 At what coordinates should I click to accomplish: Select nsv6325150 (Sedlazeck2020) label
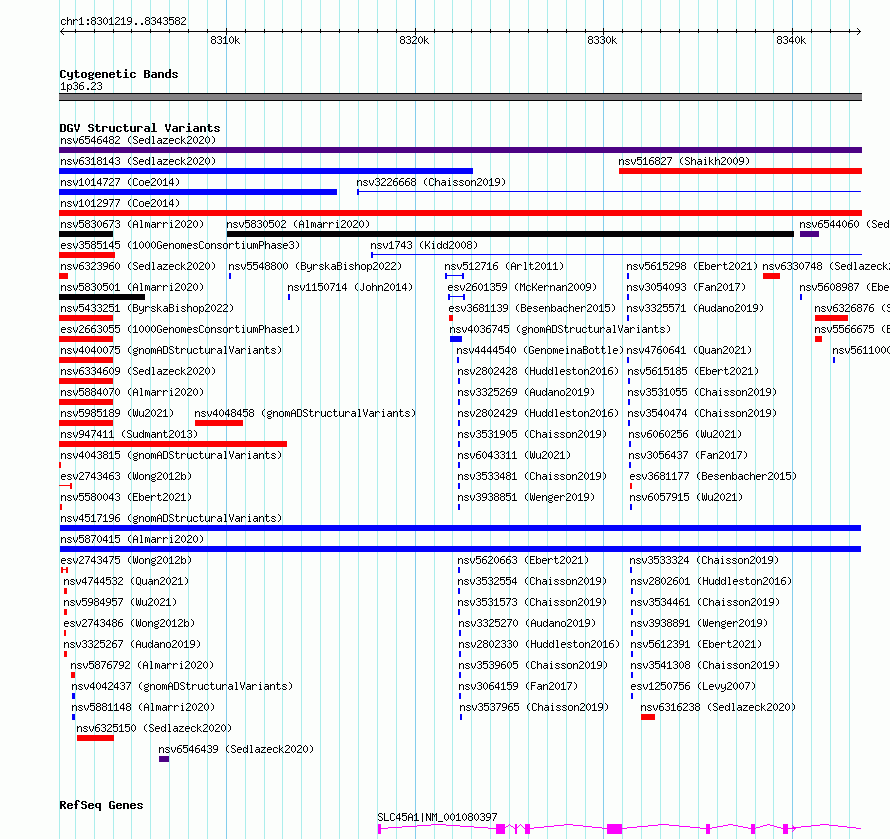154,728
